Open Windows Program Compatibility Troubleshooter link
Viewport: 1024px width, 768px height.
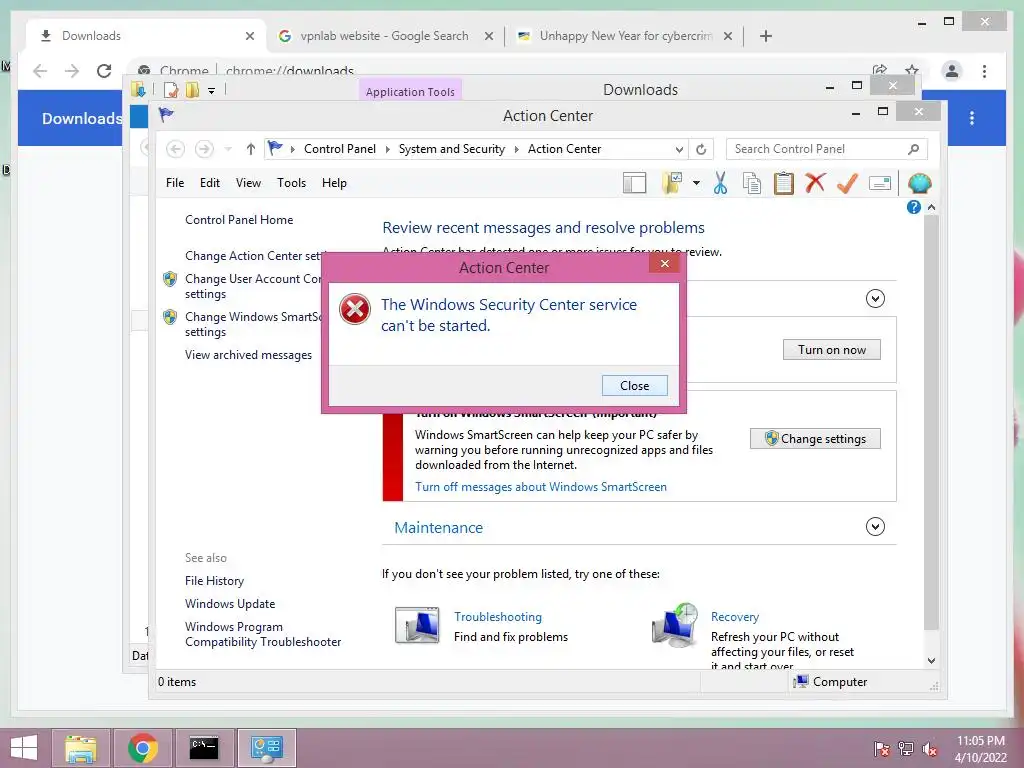[x=263, y=634]
